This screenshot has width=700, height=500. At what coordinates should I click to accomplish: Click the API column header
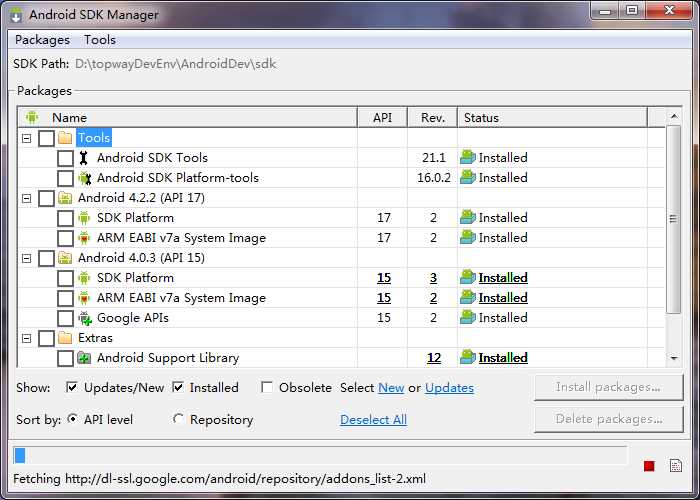[383, 117]
